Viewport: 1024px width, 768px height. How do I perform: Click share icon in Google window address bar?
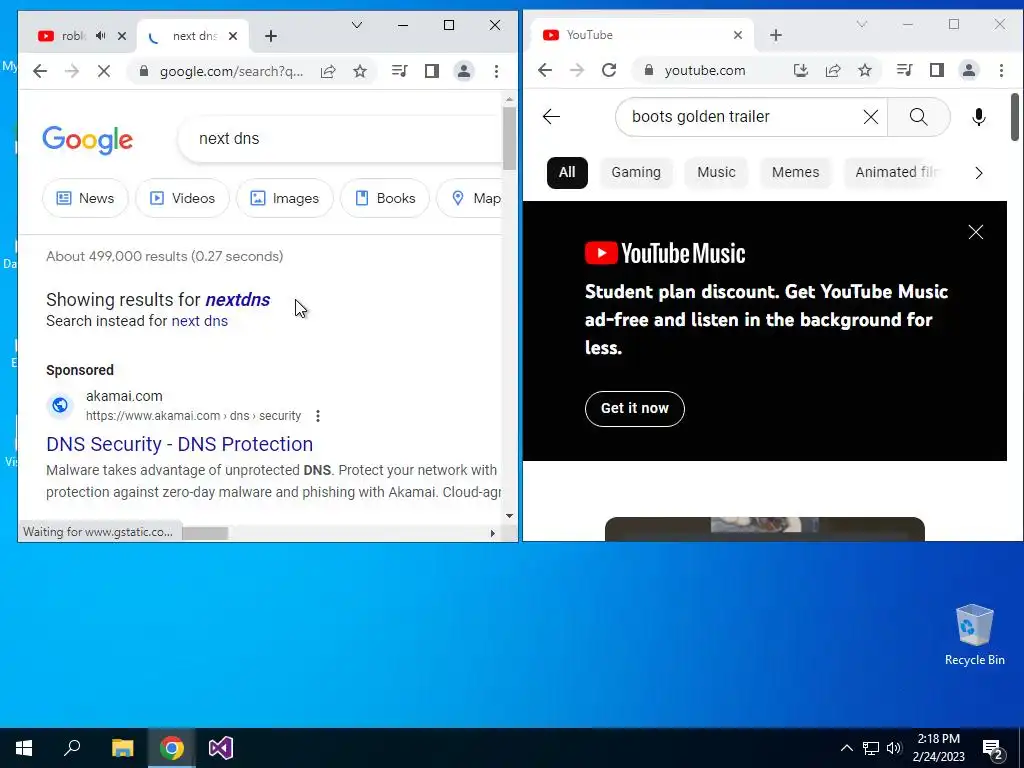(x=328, y=71)
